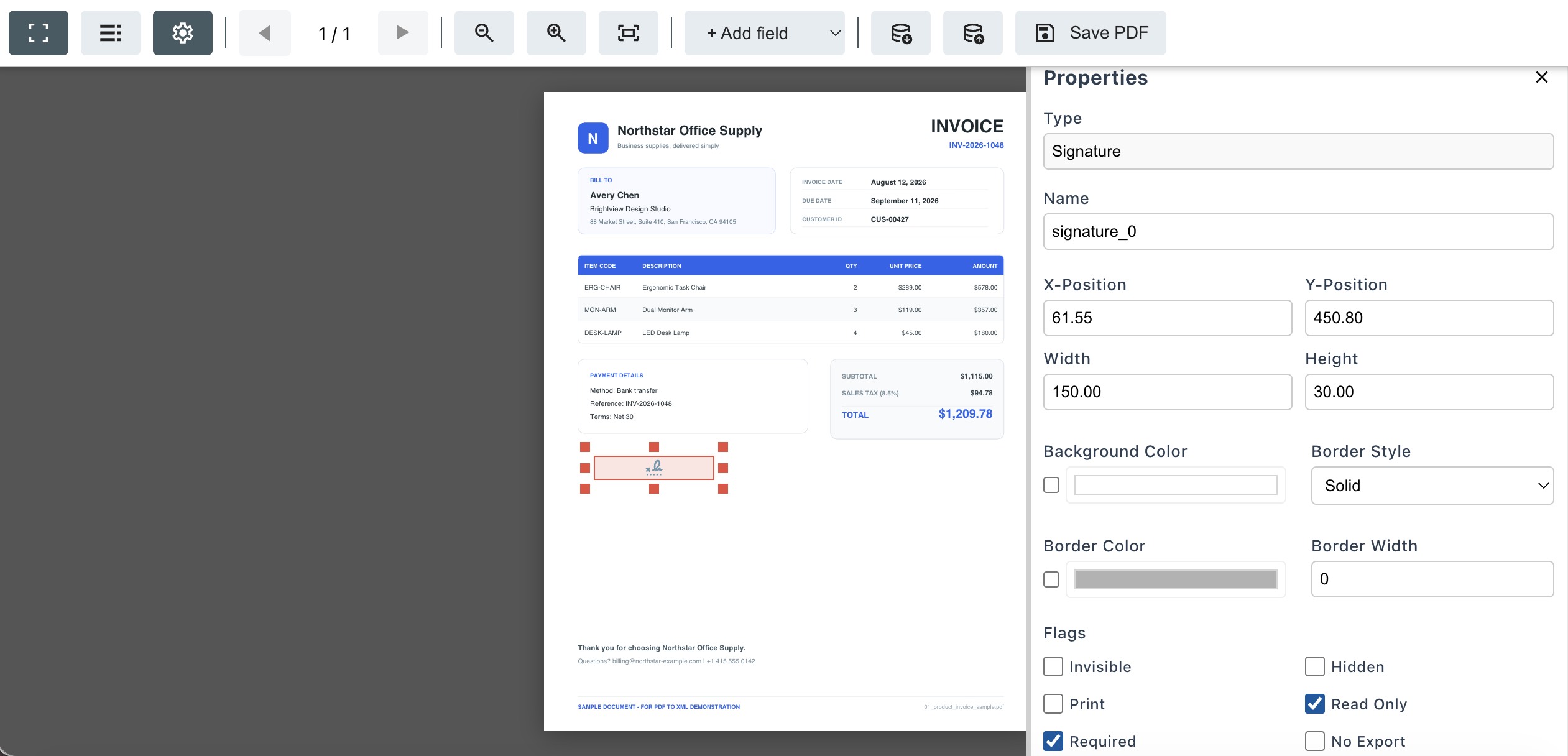Select the signature field on the invoice
This screenshot has height=756, width=1568.
tap(654, 468)
